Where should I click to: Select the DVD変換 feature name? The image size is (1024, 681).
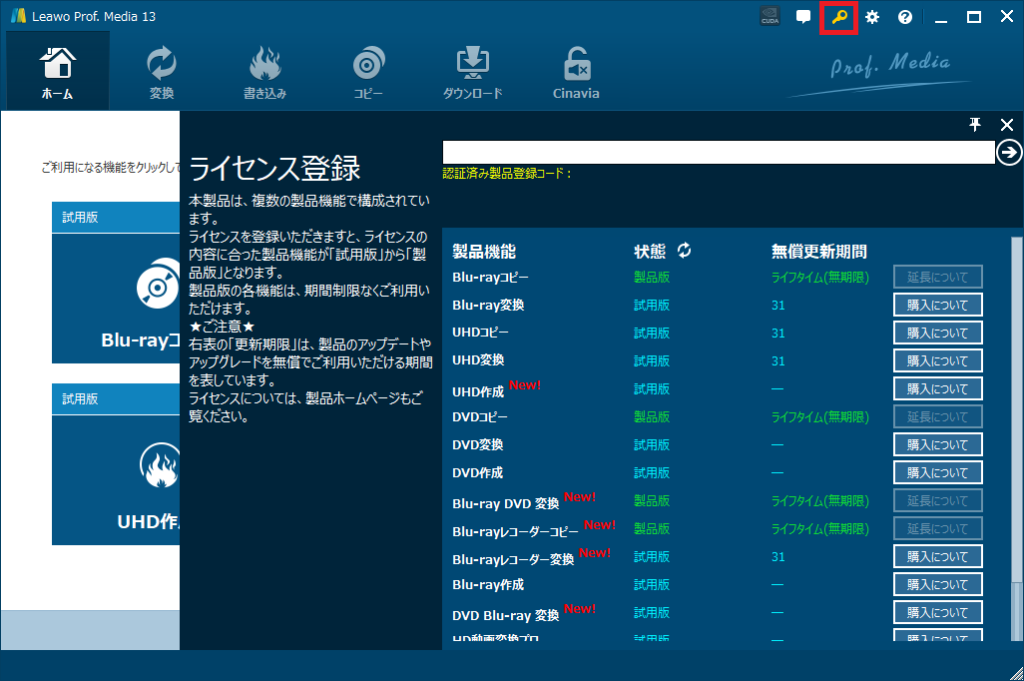click(477, 445)
